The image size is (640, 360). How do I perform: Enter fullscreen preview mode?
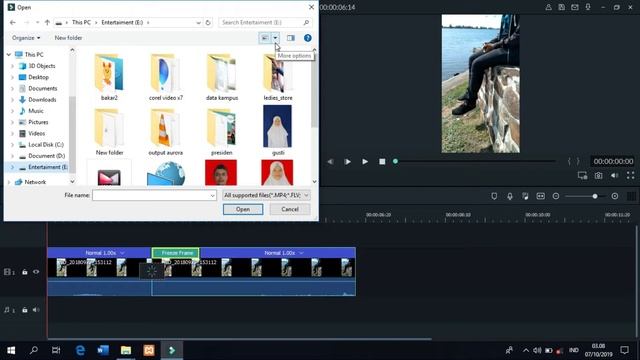(x=631, y=176)
